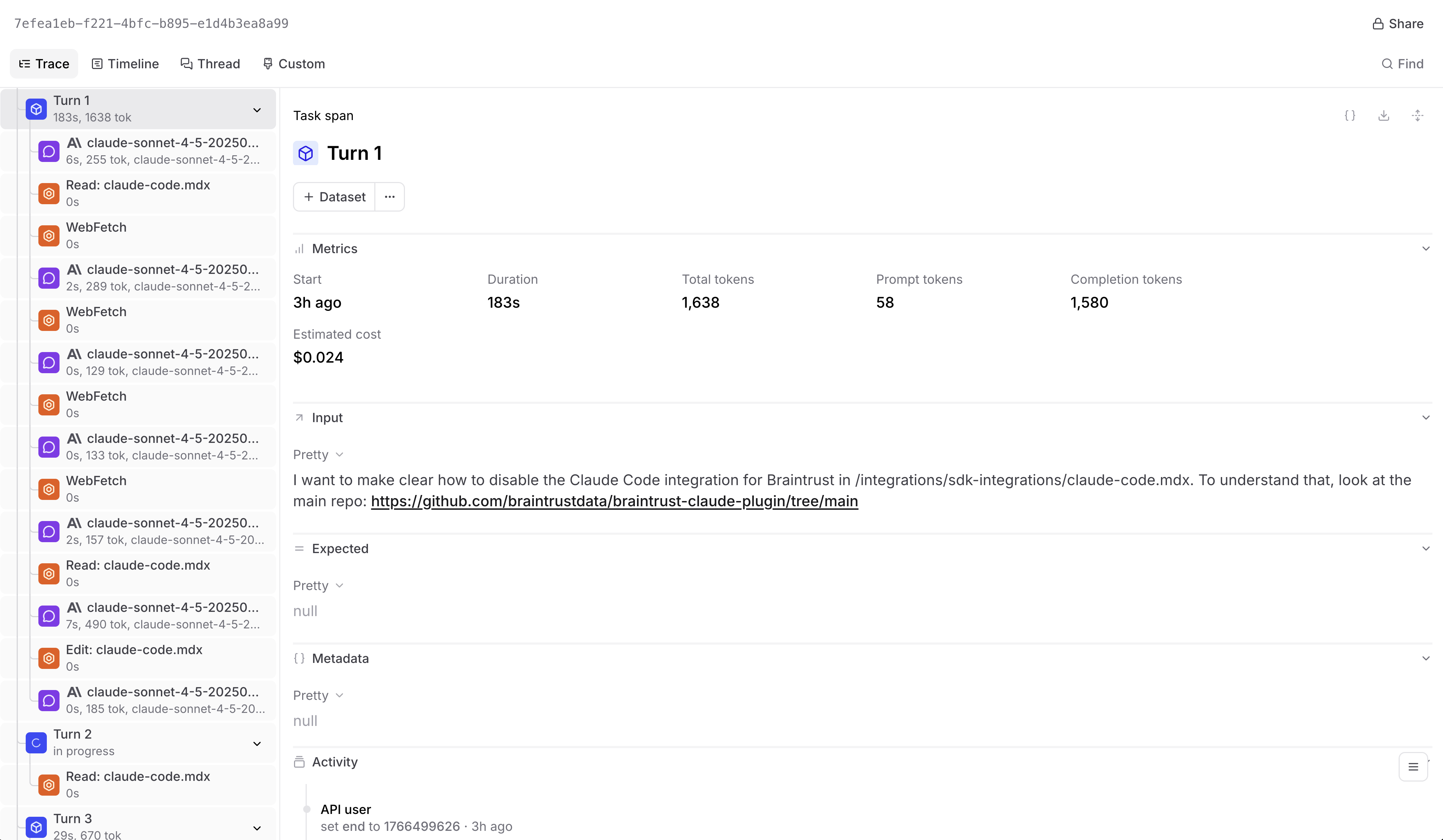Open Activity filter list icon

[1413, 767]
